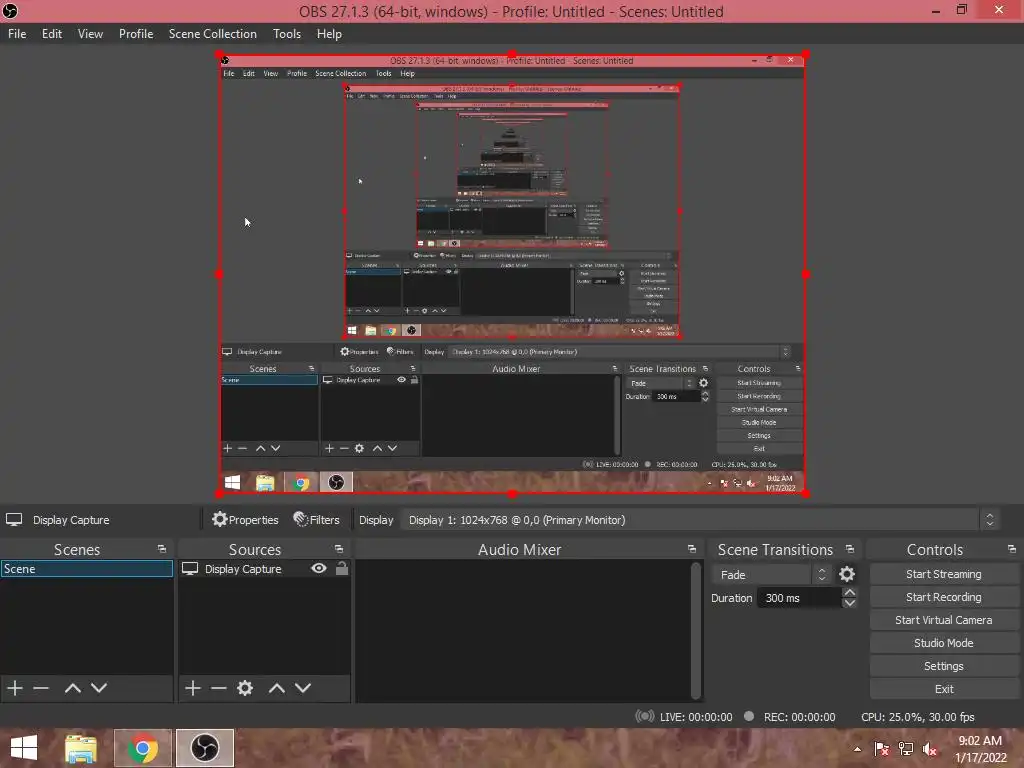Screen dimensions: 1024x768
Task: Select Display Capture in Sources list
Action: (264, 569)
